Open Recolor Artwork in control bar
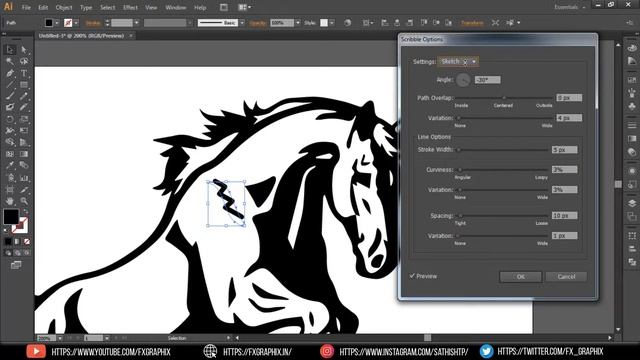This screenshot has height=360, width=640. pyautogui.click(x=347, y=23)
